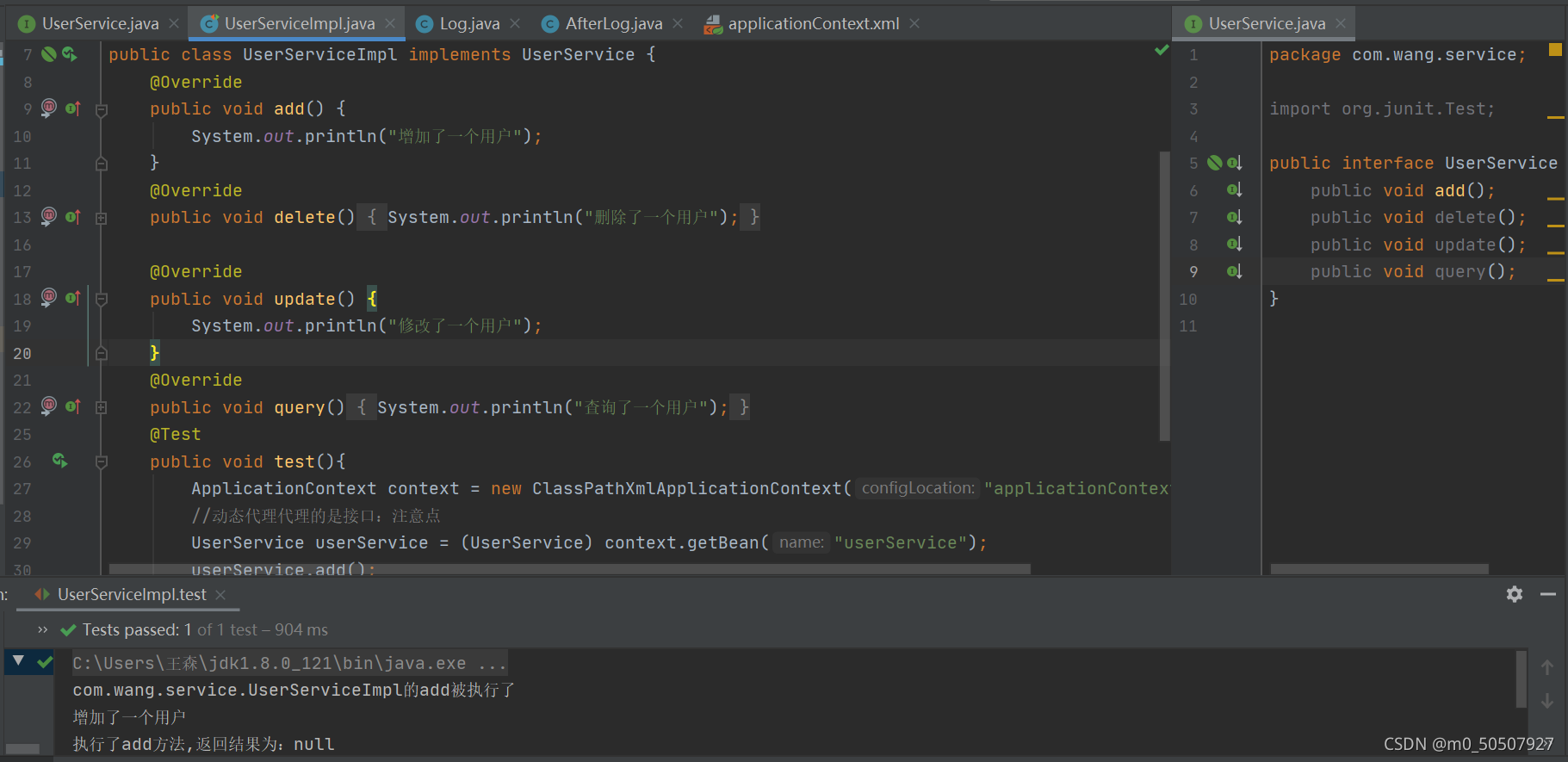This screenshot has width=1568, height=762.
Task: Close UserService.java tab in left editor
Action: [x=174, y=23]
